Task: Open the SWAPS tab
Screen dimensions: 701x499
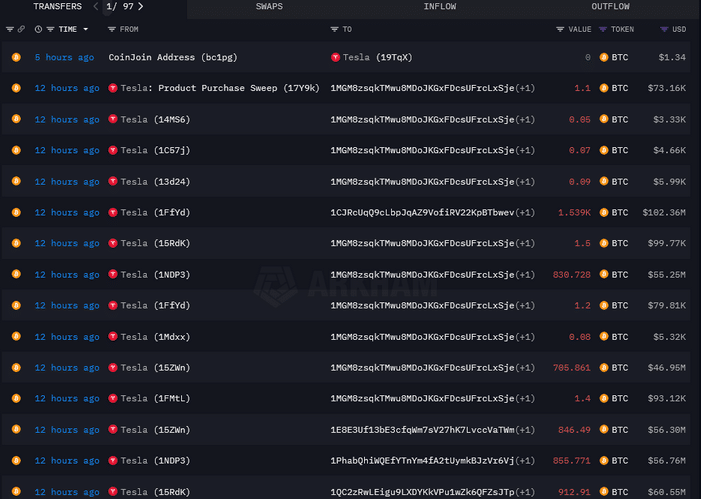Action: pyautogui.click(x=269, y=6)
